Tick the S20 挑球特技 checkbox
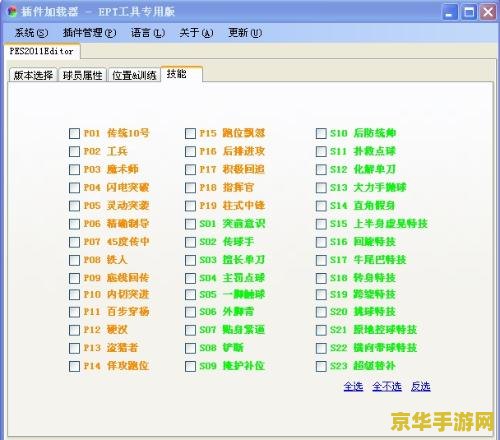The image size is (500, 440). [321, 312]
